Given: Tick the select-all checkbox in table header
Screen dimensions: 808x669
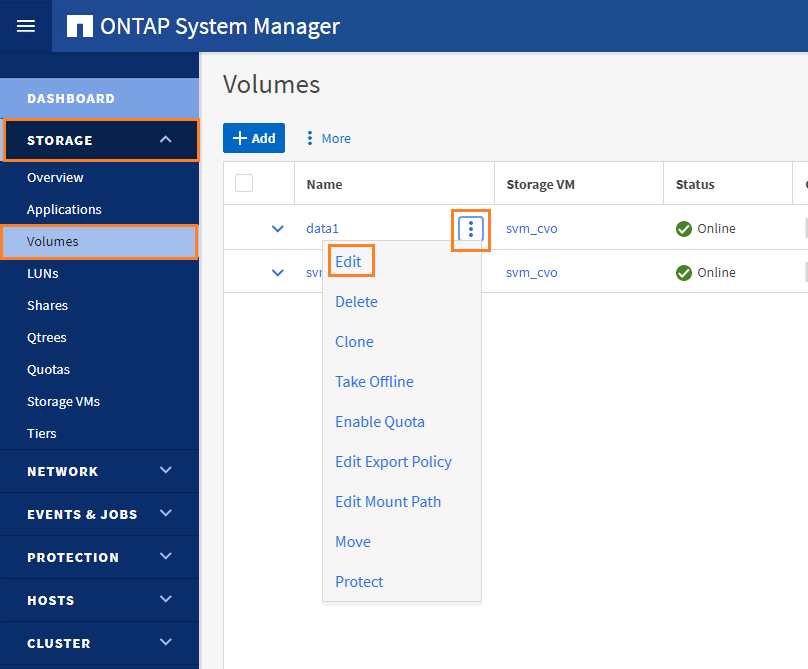Looking at the screenshot, I should (244, 183).
